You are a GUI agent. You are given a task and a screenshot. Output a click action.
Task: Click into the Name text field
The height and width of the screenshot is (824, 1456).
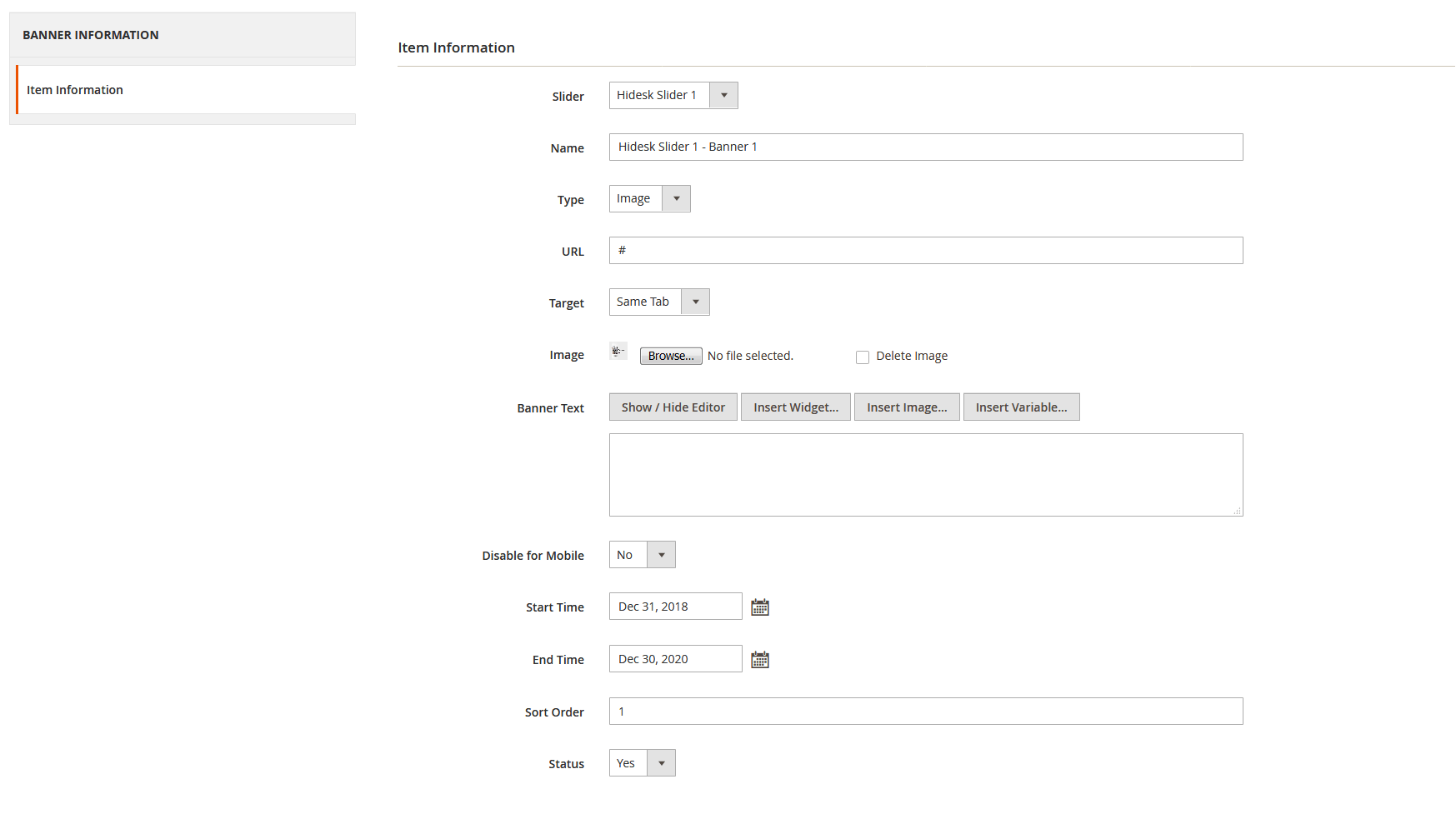tap(925, 147)
